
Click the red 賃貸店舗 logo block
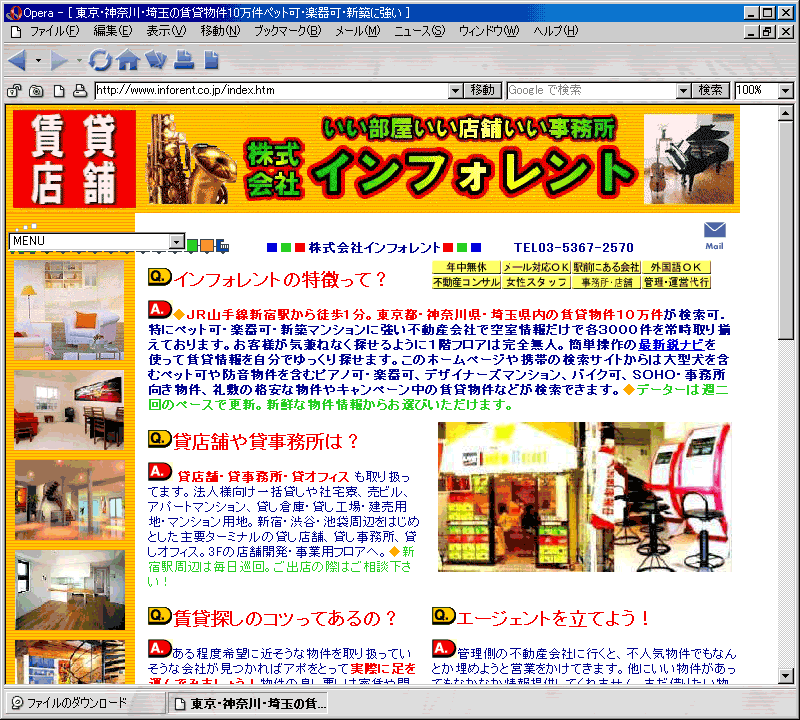point(74,159)
